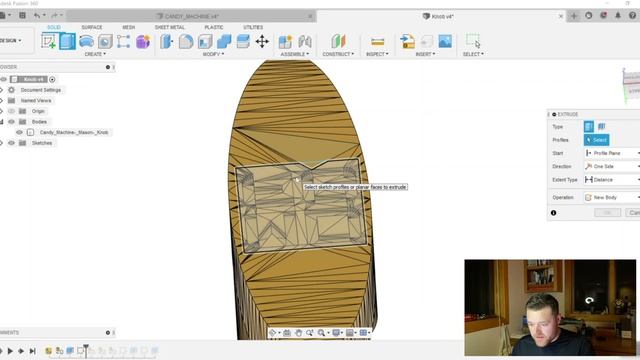Select the Fillet tool
The width and height of the screenshot is (640, 360).
(x=186, y=42)
